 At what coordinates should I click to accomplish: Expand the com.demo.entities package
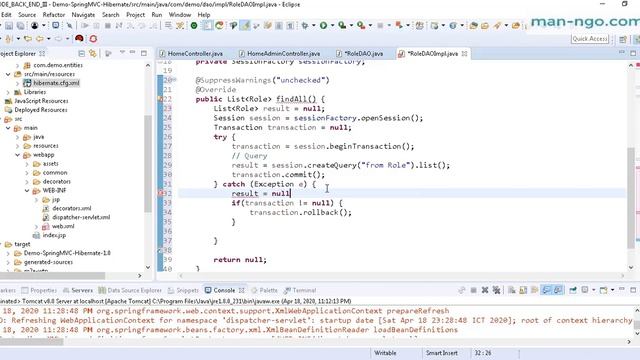coord(18,65)
